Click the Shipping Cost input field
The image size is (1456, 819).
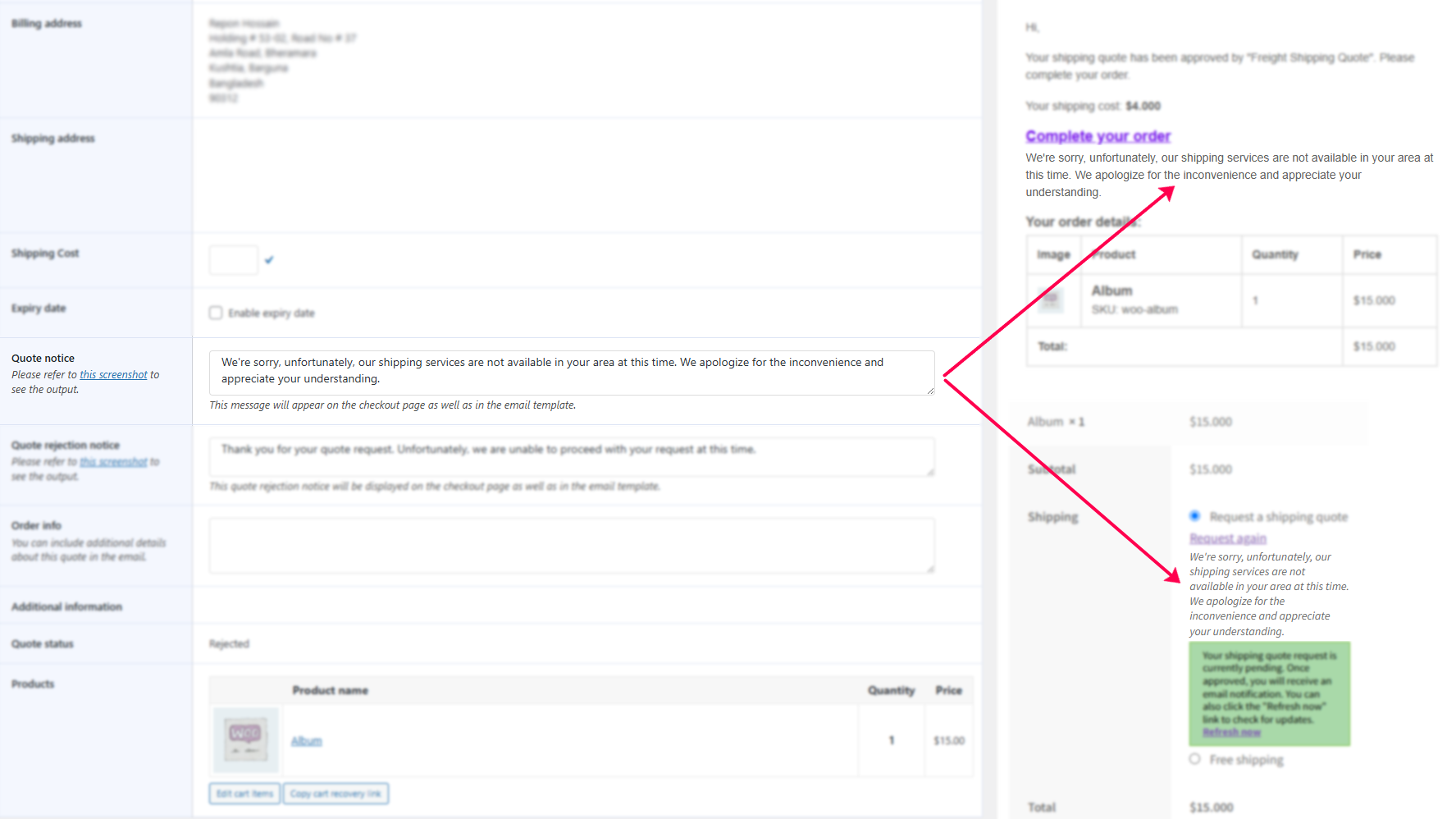[234, 260]
